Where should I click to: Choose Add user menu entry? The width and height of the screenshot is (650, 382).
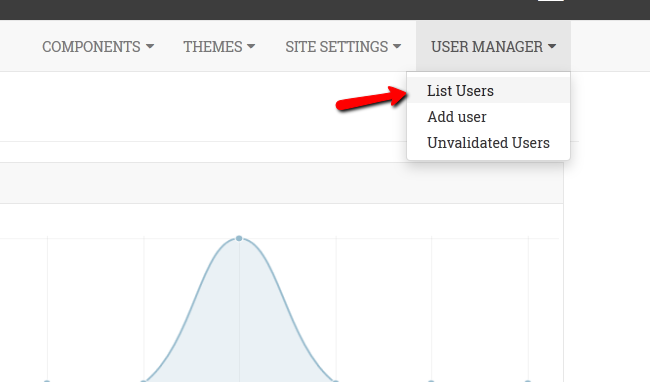[x=488, y=116]
